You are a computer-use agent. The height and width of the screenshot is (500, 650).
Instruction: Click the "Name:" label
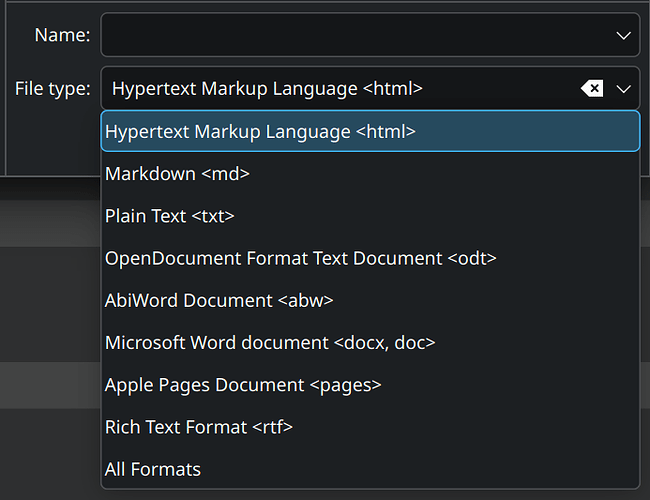coord(62,36)
